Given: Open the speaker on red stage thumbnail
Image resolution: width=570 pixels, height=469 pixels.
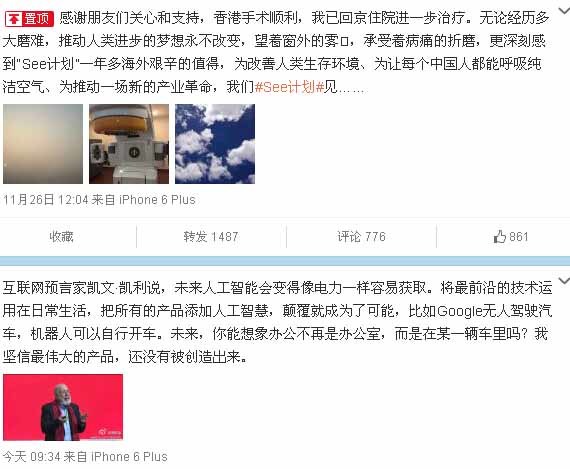Looking at the screenshot, I should coord(63,407).
